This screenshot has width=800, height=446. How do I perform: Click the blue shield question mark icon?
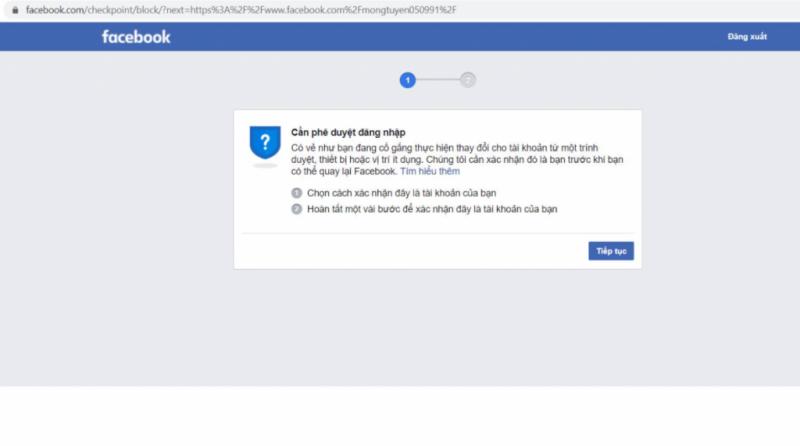(264, 141)
